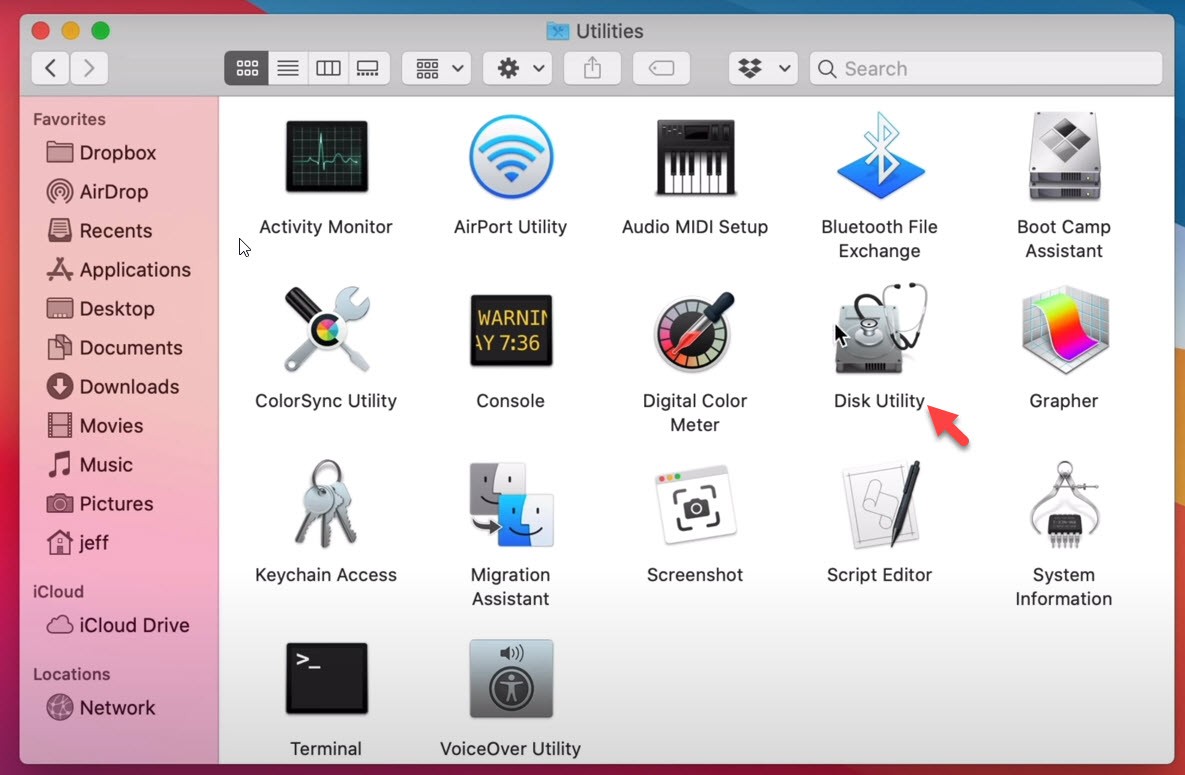This screenshot has height=775, width=1185.
Task: Open AirPort Utility icon
Action: point(511,157)
